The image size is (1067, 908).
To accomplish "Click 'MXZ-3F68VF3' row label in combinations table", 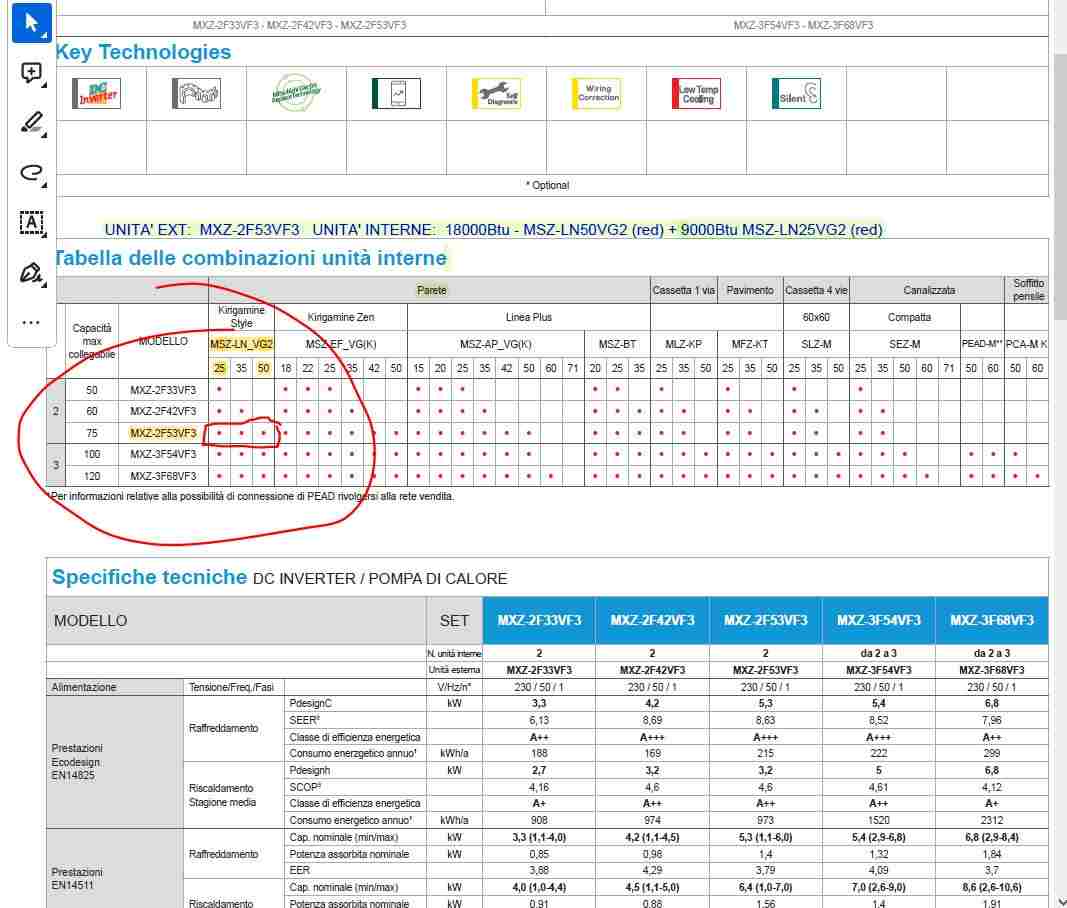I will [163, 476].
